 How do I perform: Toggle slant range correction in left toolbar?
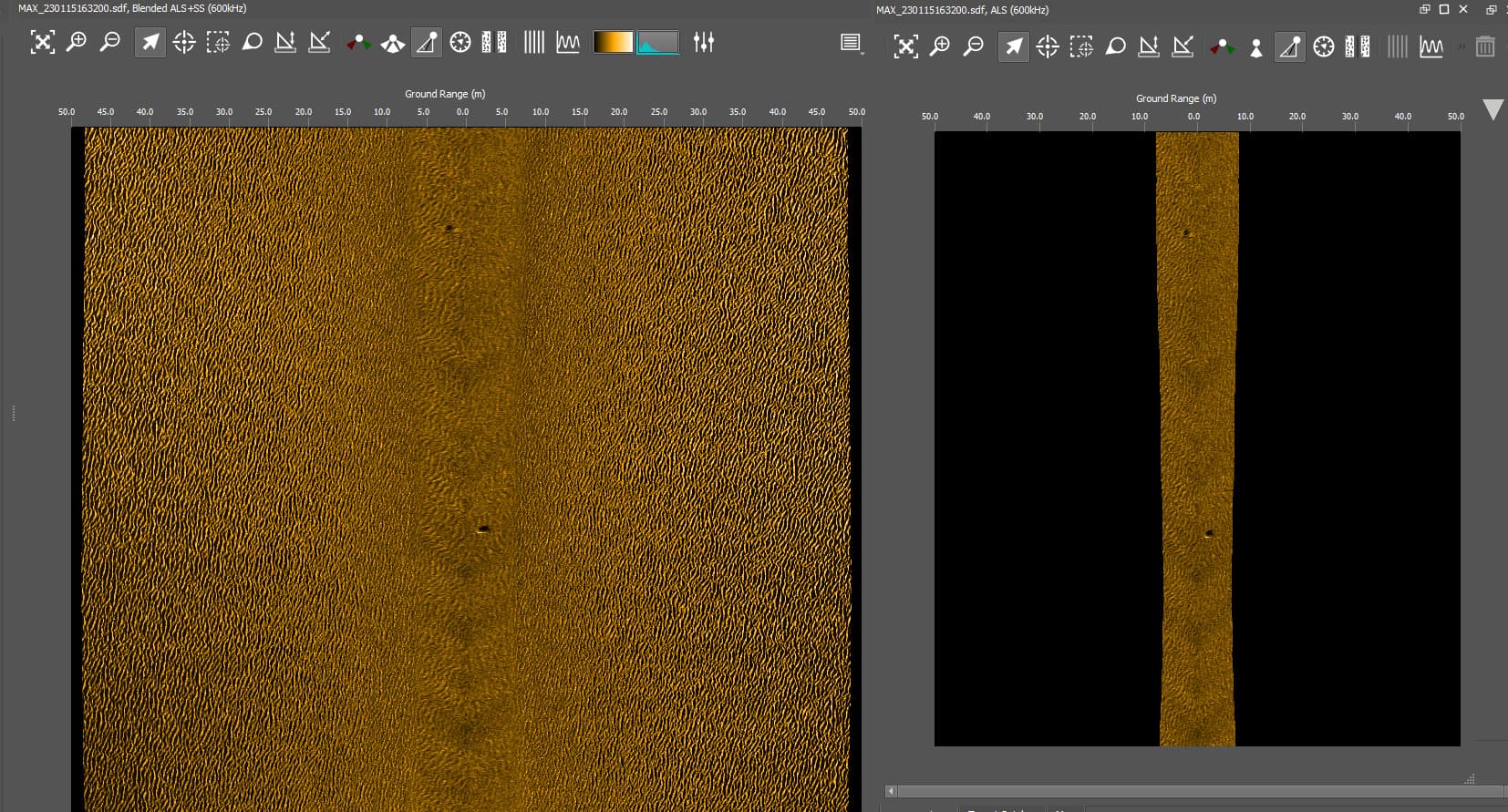[427, 42]
